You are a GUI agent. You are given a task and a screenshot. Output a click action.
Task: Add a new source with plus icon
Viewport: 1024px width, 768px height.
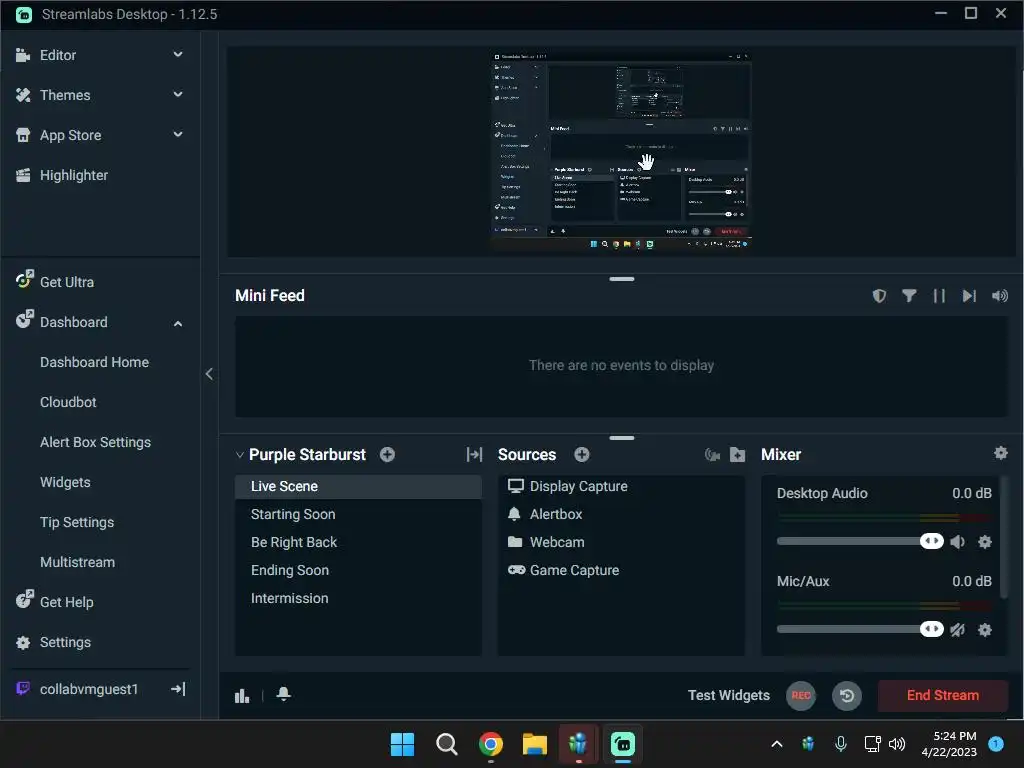click(582, 455)
